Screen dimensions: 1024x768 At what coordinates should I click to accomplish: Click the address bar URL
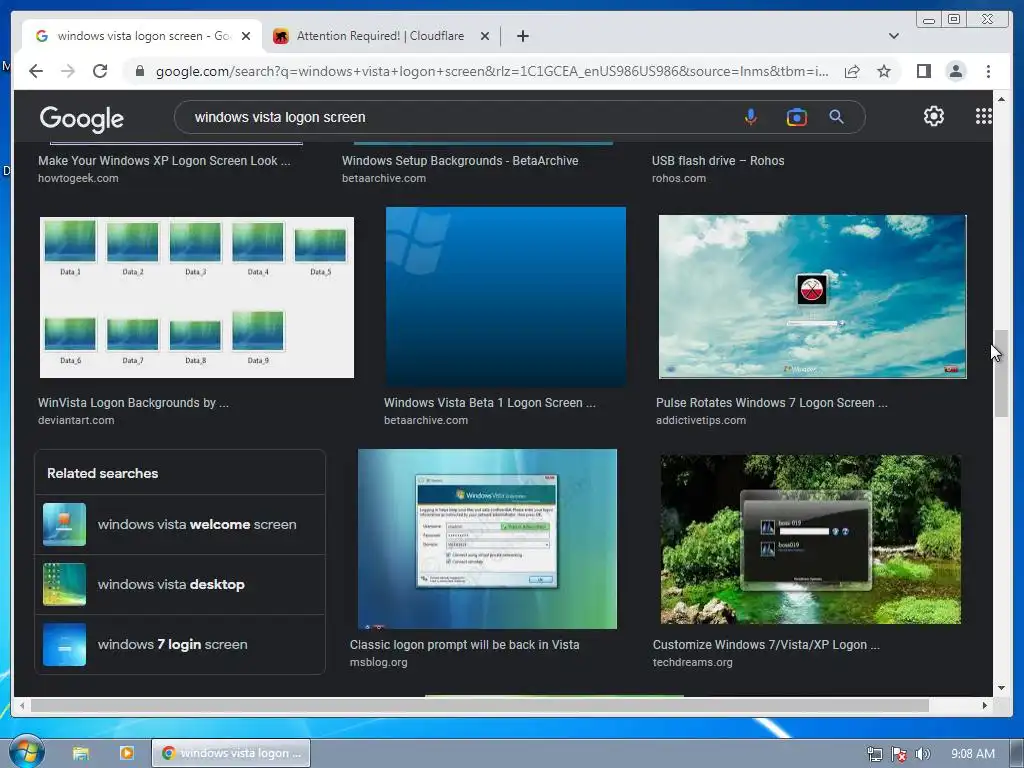coord(492,71)
